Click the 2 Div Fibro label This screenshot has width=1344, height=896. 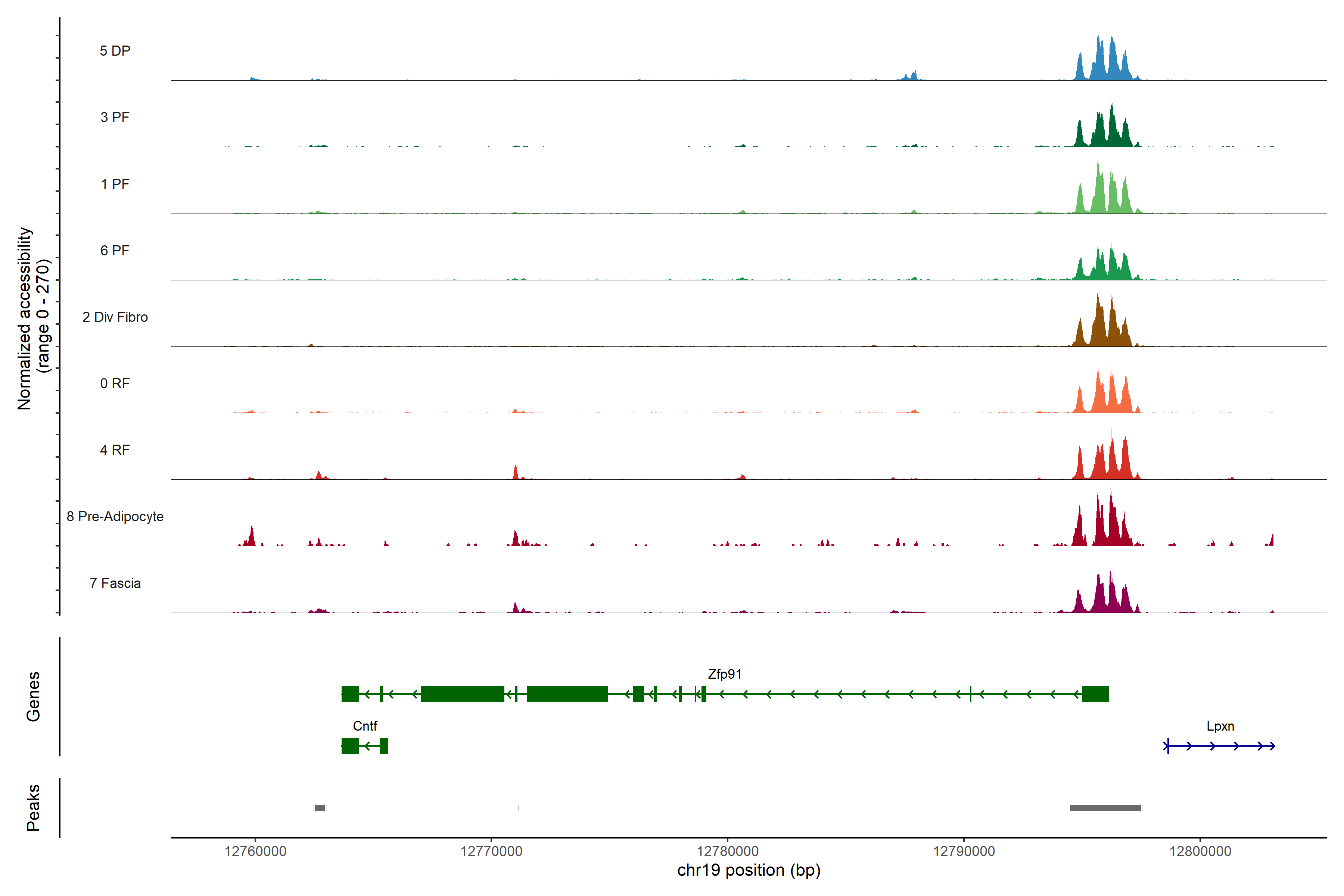pyautogui.click(x=115, y=317)
